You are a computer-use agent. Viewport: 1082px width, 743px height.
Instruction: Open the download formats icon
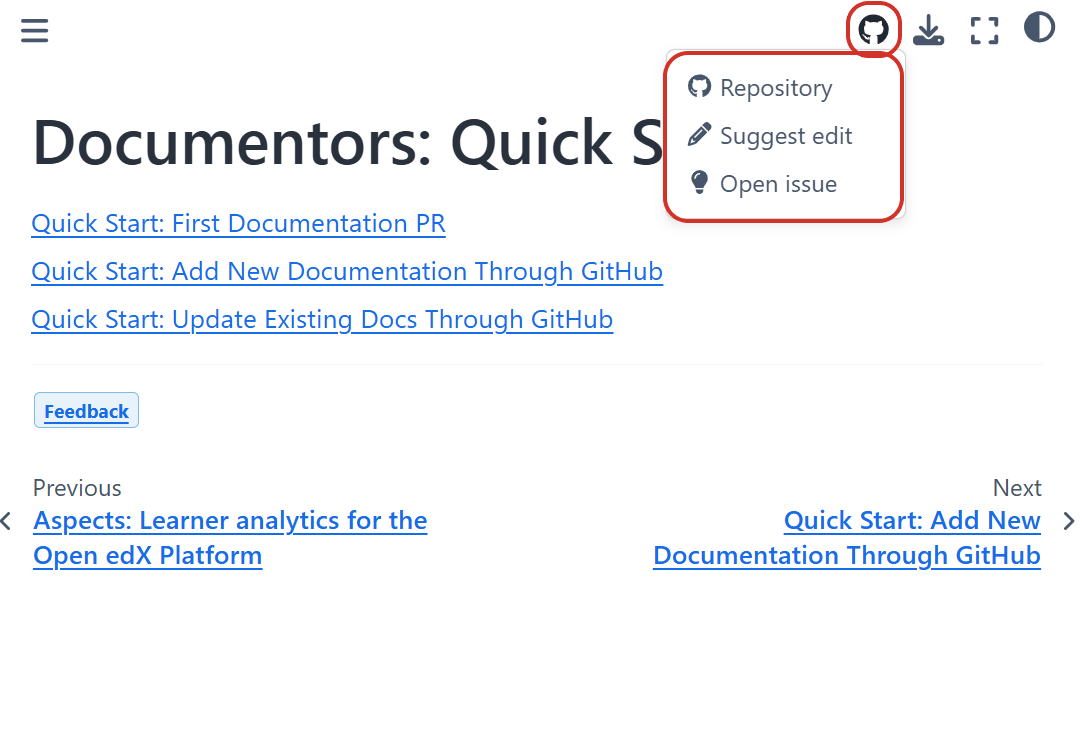(x=929, y=30)
